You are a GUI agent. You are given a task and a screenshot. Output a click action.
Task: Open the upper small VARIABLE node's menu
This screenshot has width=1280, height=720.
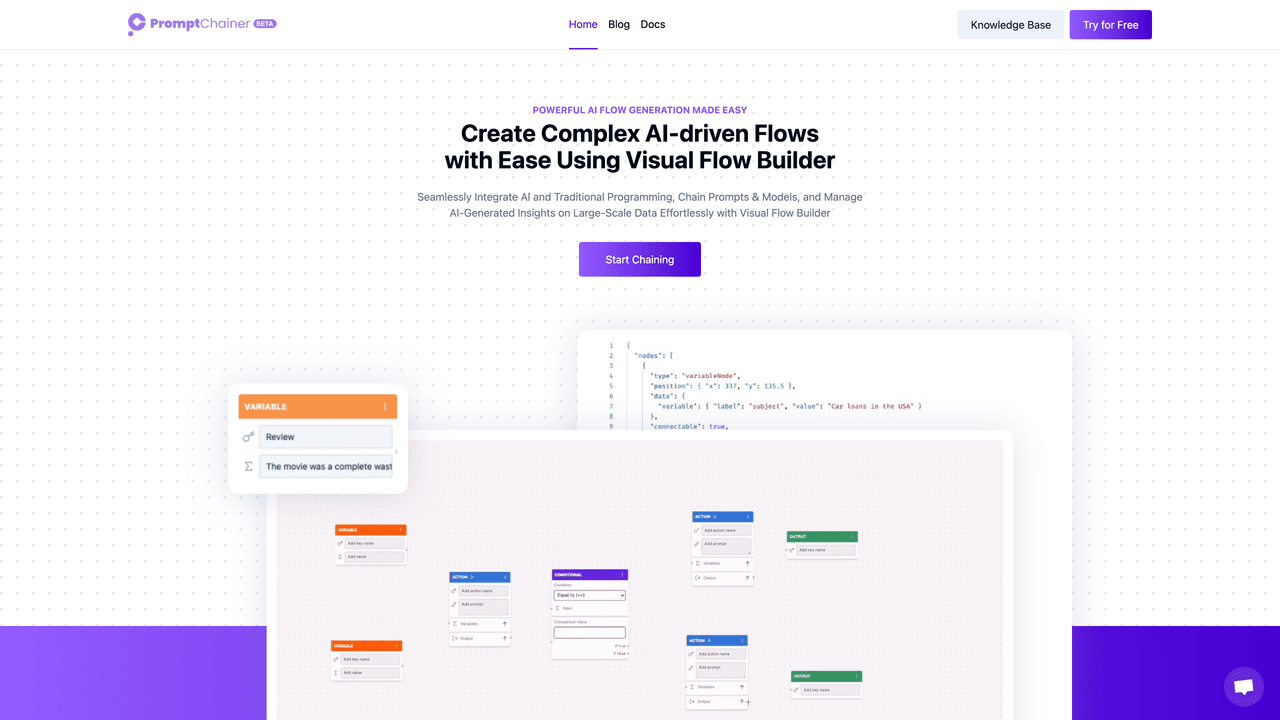click(x=401, y=530)
